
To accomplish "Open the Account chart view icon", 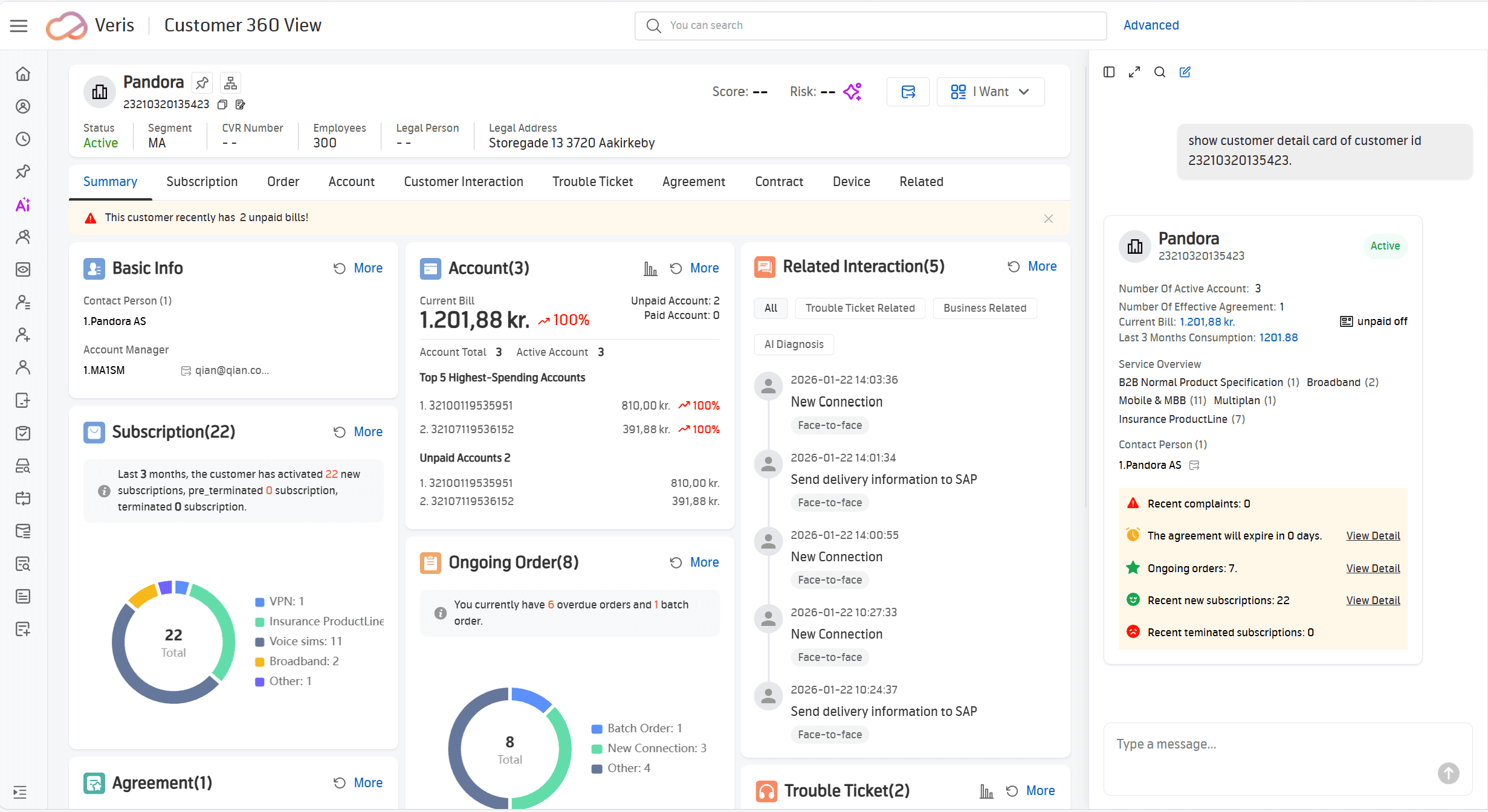I will (650, 268).
